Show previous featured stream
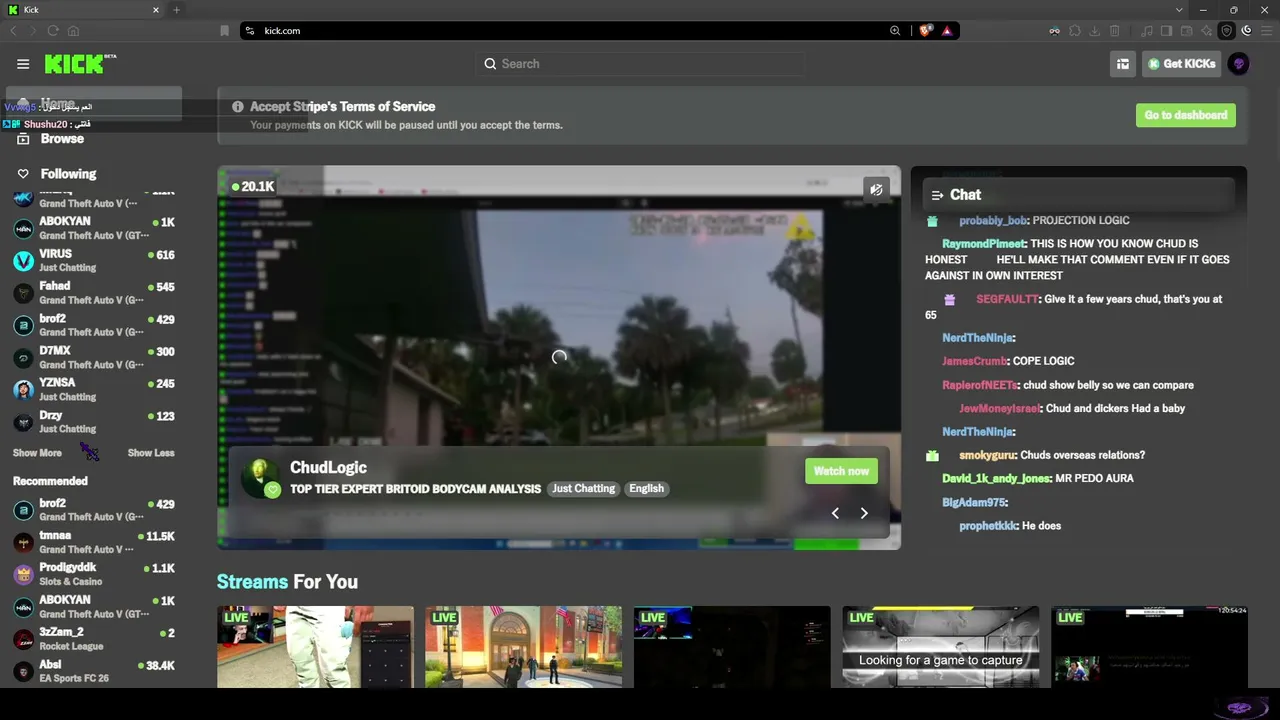 pos(835,513)
